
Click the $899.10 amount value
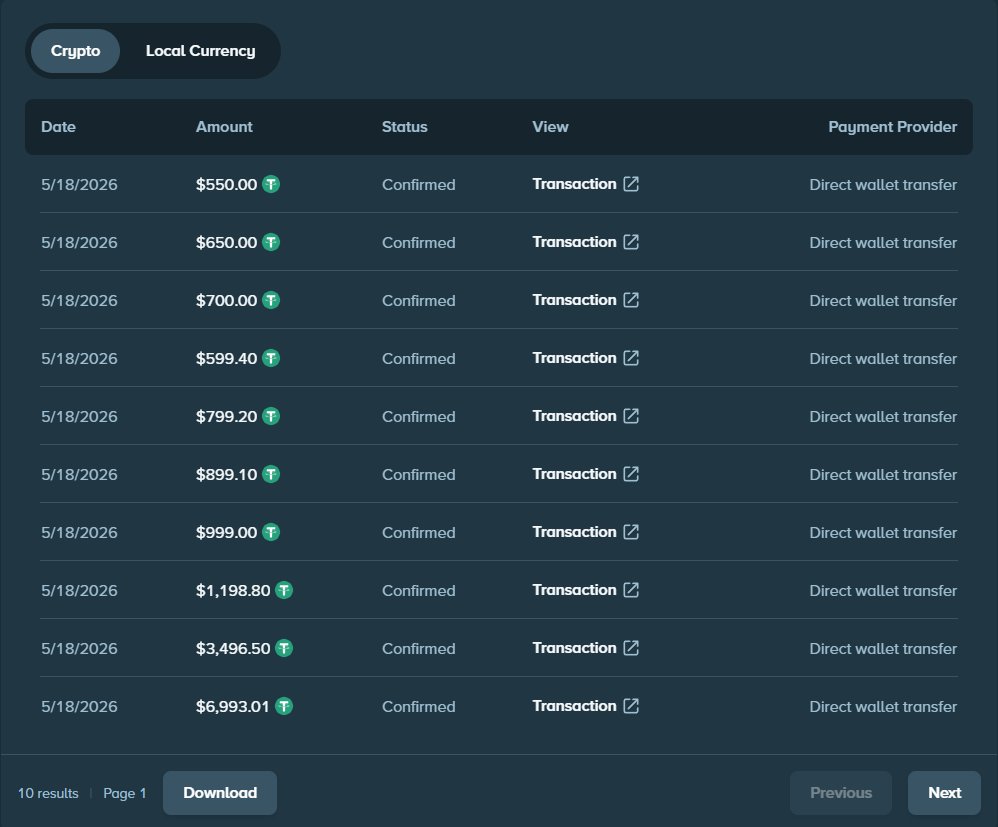coord(227,474)
